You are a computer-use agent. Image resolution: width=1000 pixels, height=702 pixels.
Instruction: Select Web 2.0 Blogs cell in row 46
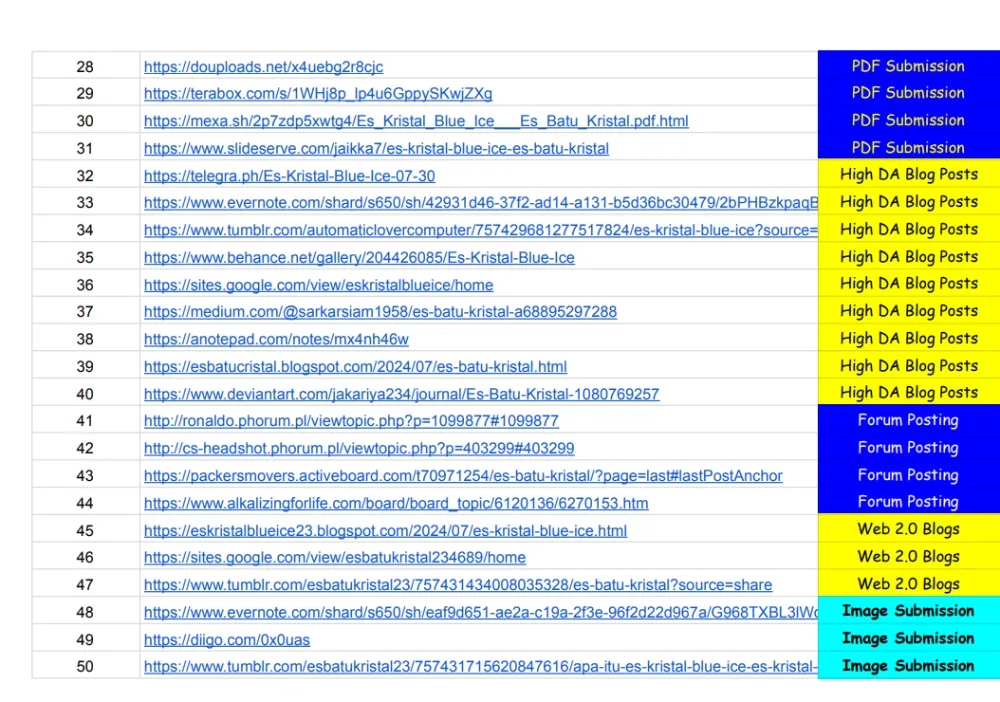coord(909,556)
